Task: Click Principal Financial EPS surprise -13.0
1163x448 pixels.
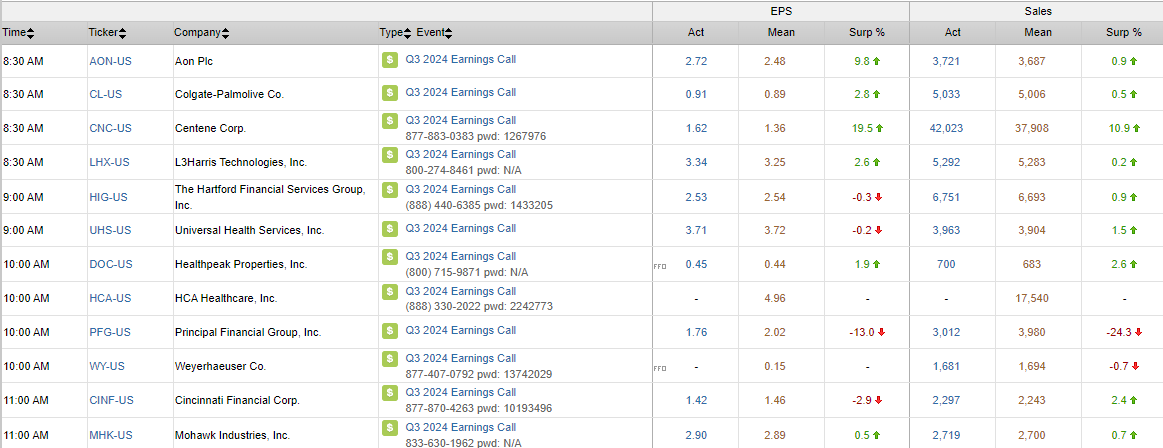Action: [860, 332]
